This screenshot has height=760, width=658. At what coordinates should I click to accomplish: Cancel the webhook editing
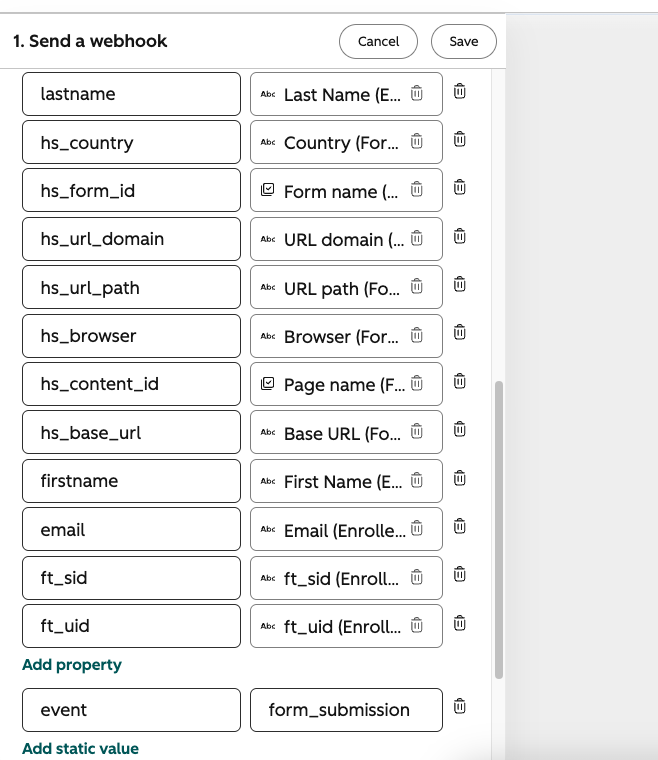pos(378,41)
